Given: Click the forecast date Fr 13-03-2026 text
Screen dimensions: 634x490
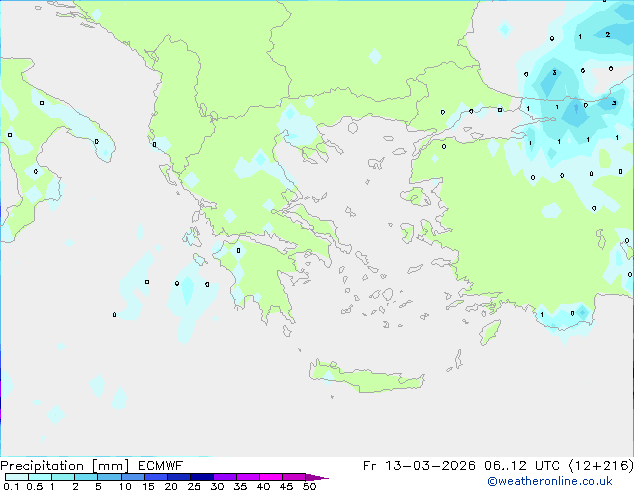Looking at the screenshot, I should point(419,466).
